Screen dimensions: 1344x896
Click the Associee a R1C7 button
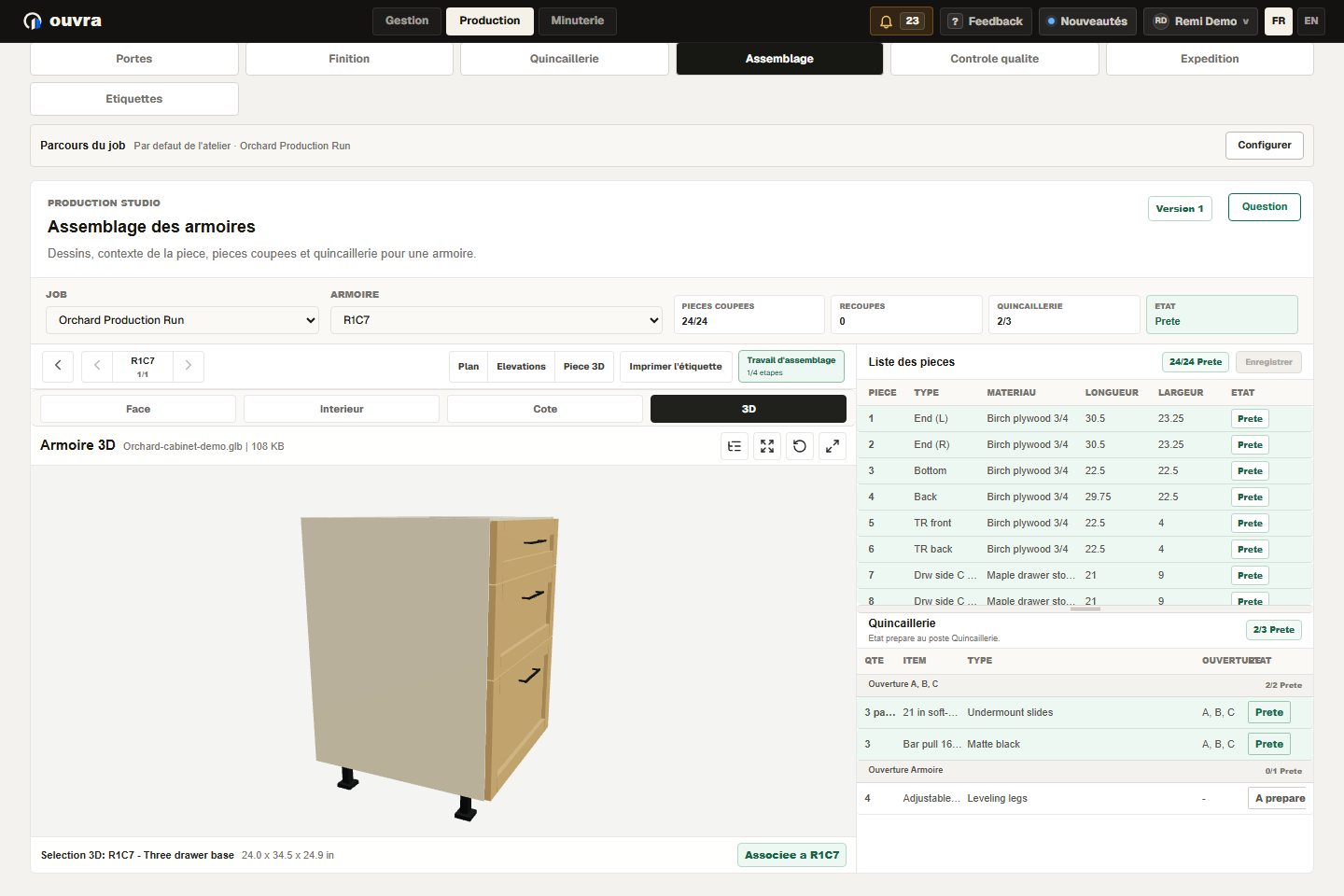pos(791,855)
